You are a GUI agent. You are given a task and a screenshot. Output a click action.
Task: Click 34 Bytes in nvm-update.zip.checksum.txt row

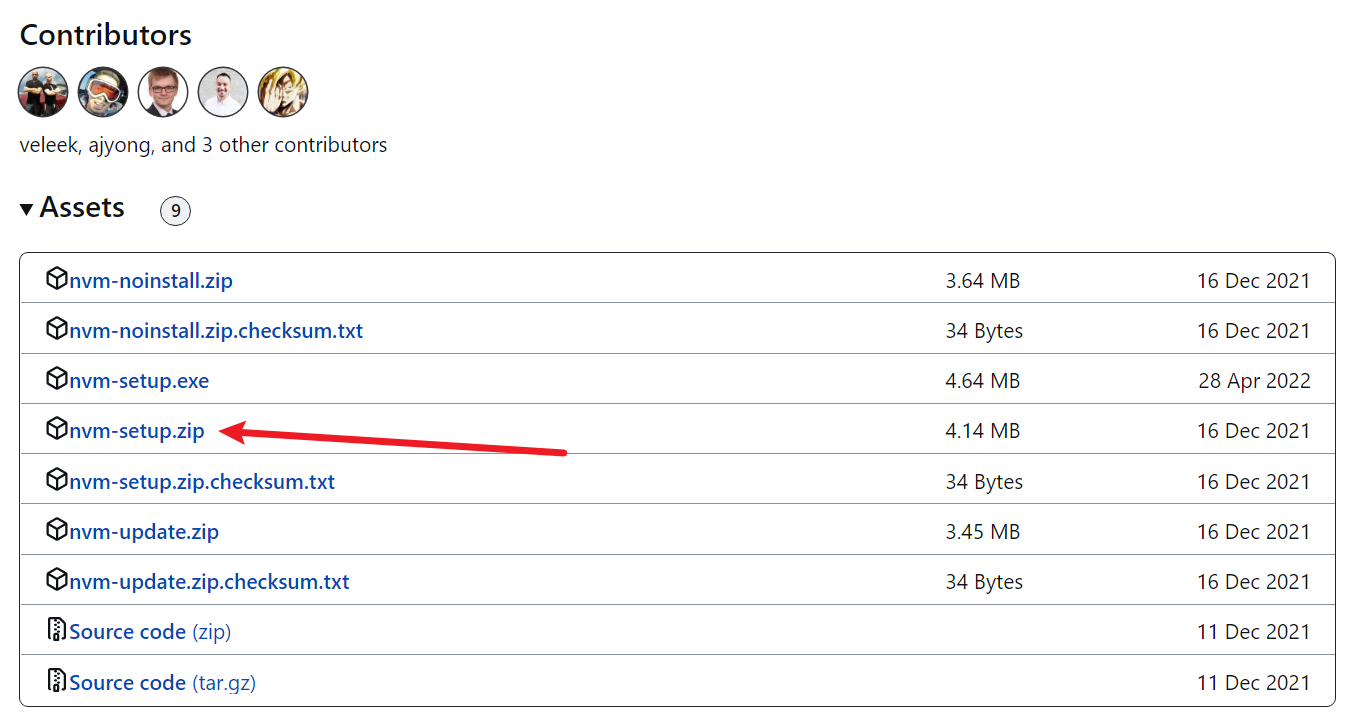(x=984, y=582)
